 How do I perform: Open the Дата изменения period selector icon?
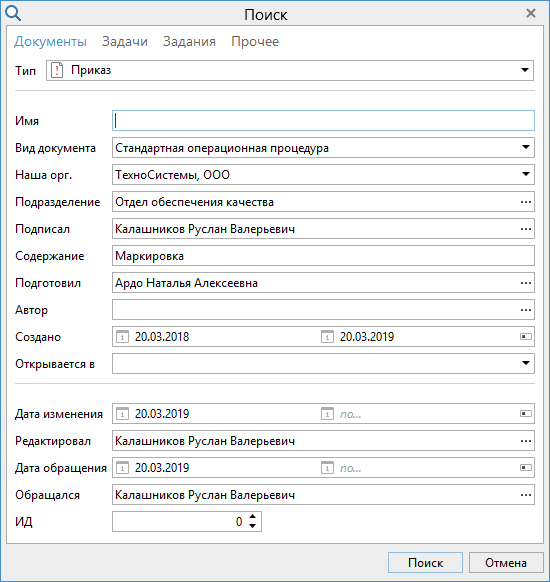(526, 413)
